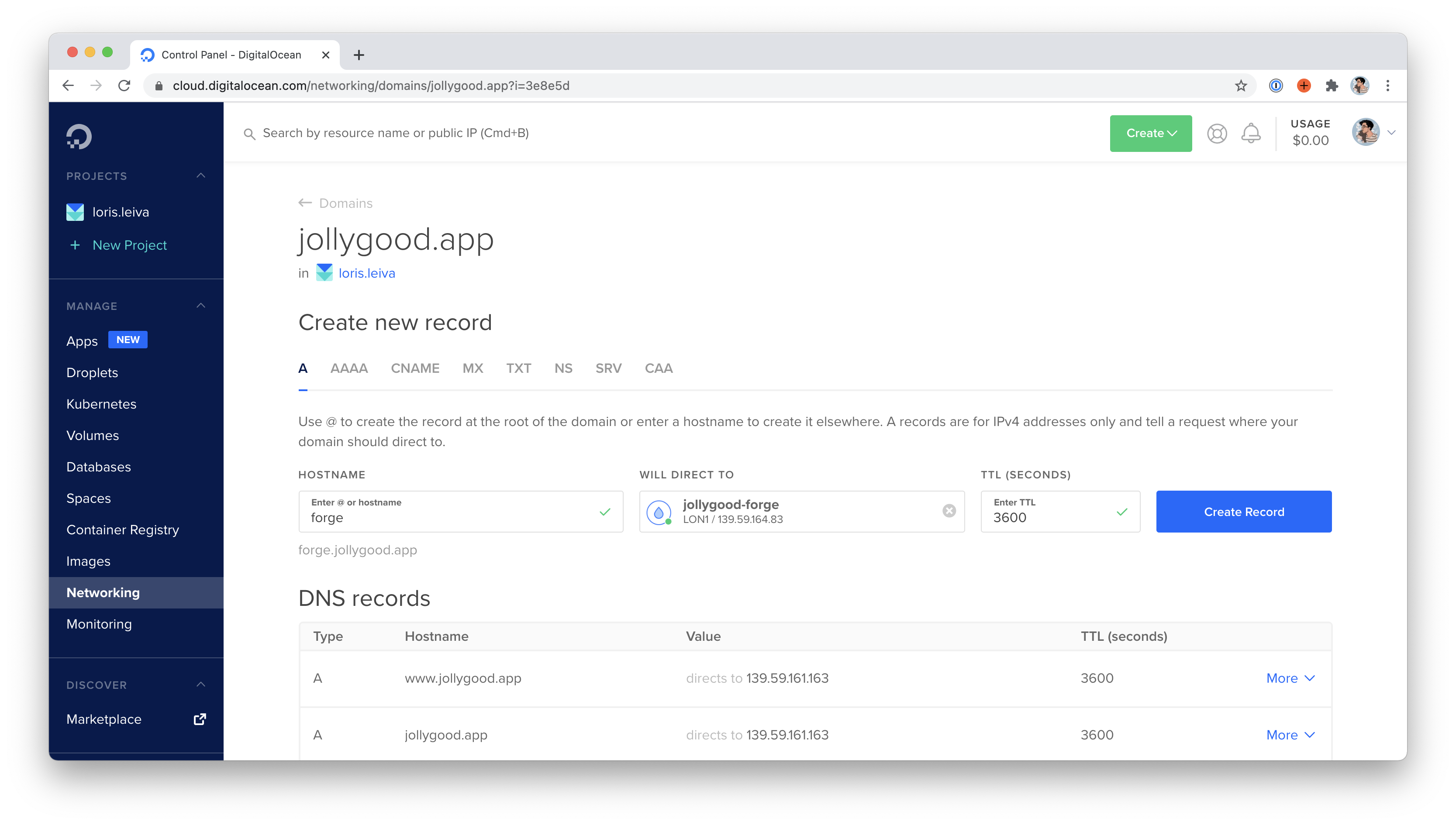The height and width of the screenshot is (825, 1456).
Task: Open Droplets in the sidebar
Action: tap(92, 372)
